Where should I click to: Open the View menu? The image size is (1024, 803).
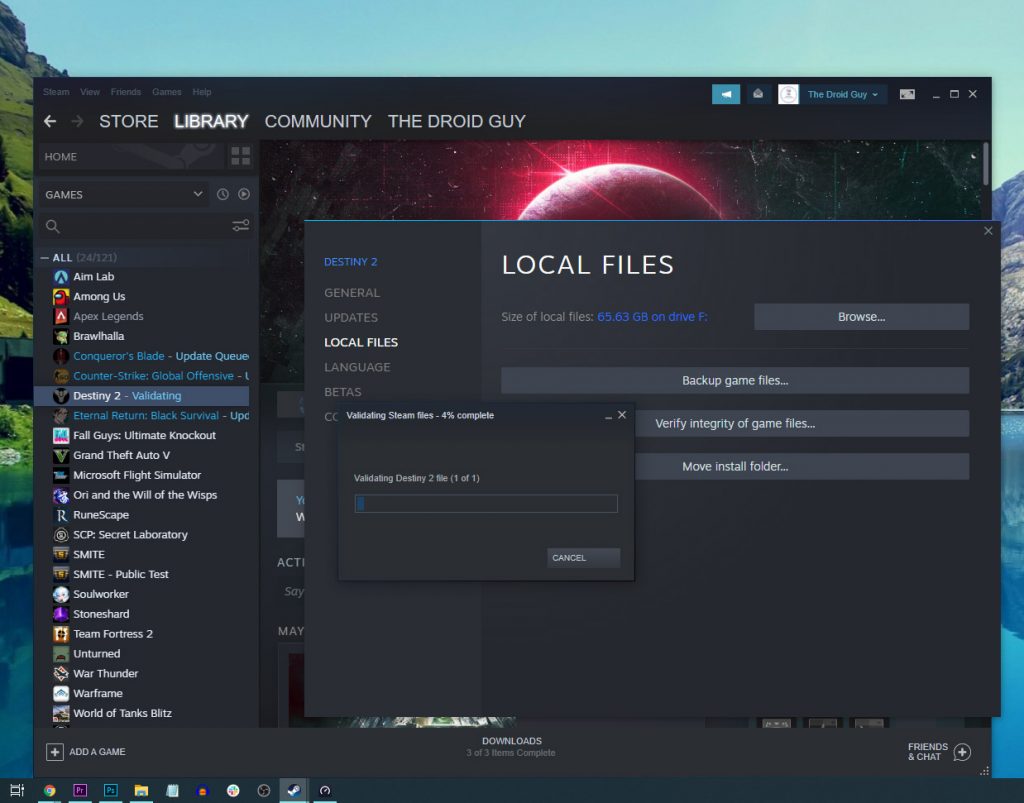point(90,92)
